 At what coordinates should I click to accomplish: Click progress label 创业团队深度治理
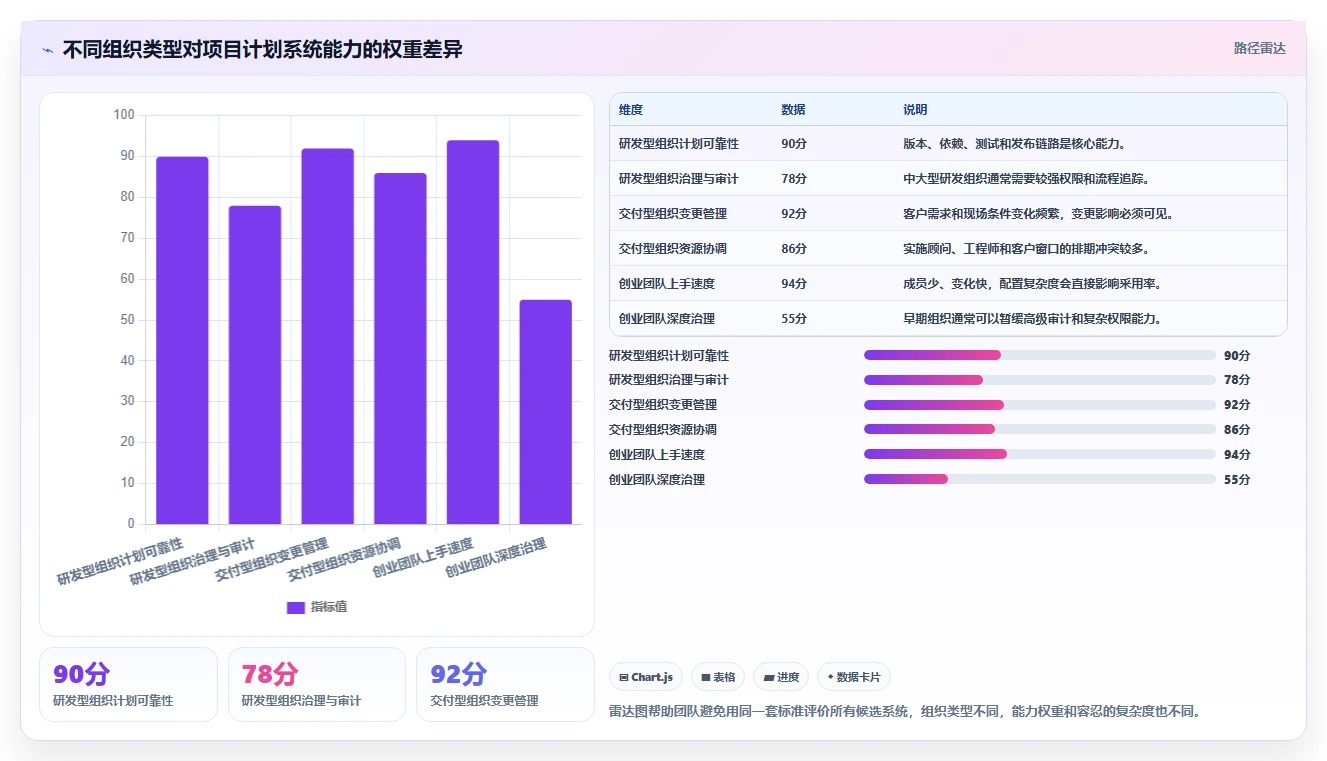(657, 479)
